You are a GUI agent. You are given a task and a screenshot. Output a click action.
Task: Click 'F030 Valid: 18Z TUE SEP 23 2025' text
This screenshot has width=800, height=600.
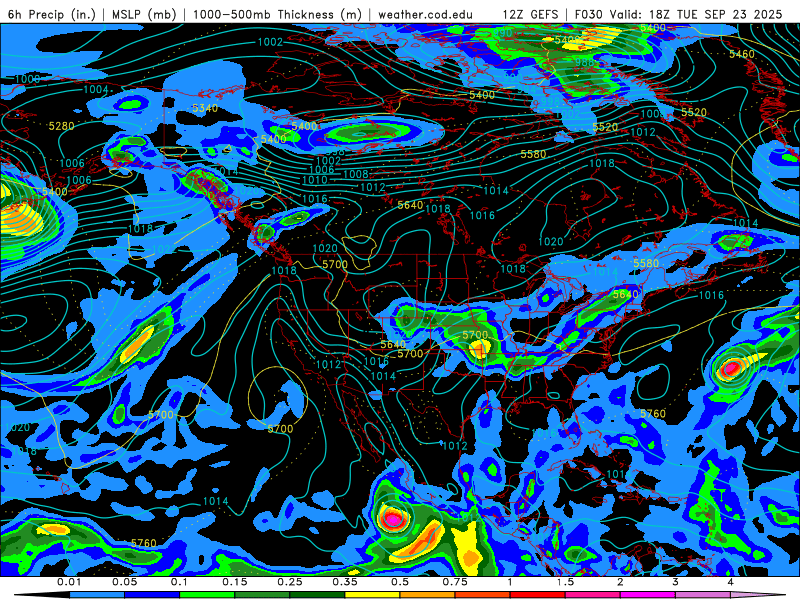tap(678, 14)
